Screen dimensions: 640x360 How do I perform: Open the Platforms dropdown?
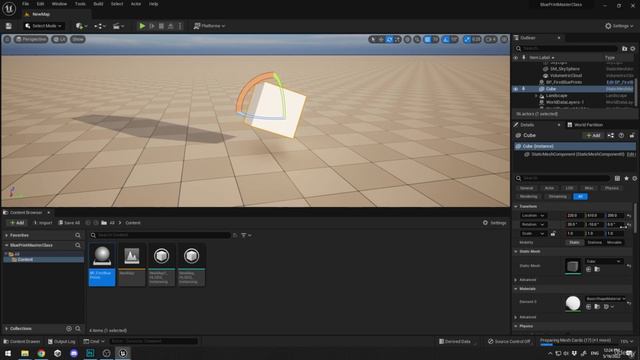click(x=209, y=26)
